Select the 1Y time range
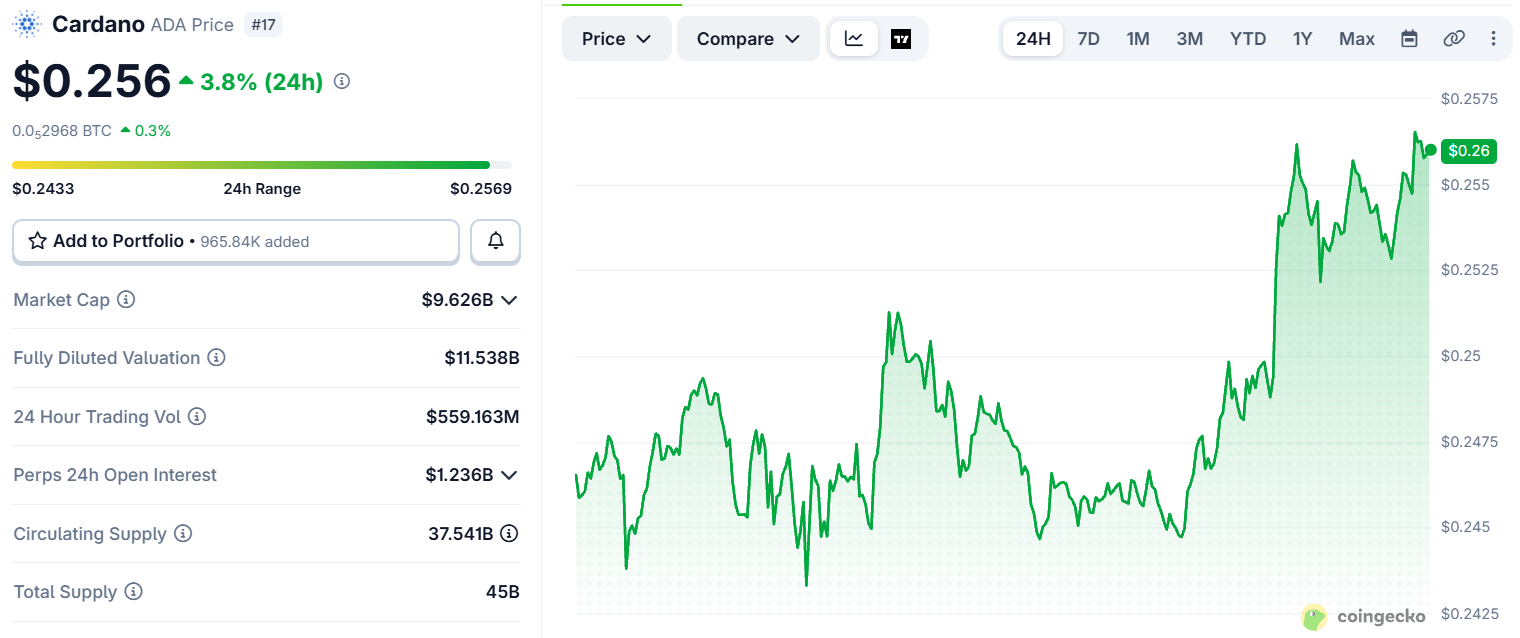 tap(1302, 39)
